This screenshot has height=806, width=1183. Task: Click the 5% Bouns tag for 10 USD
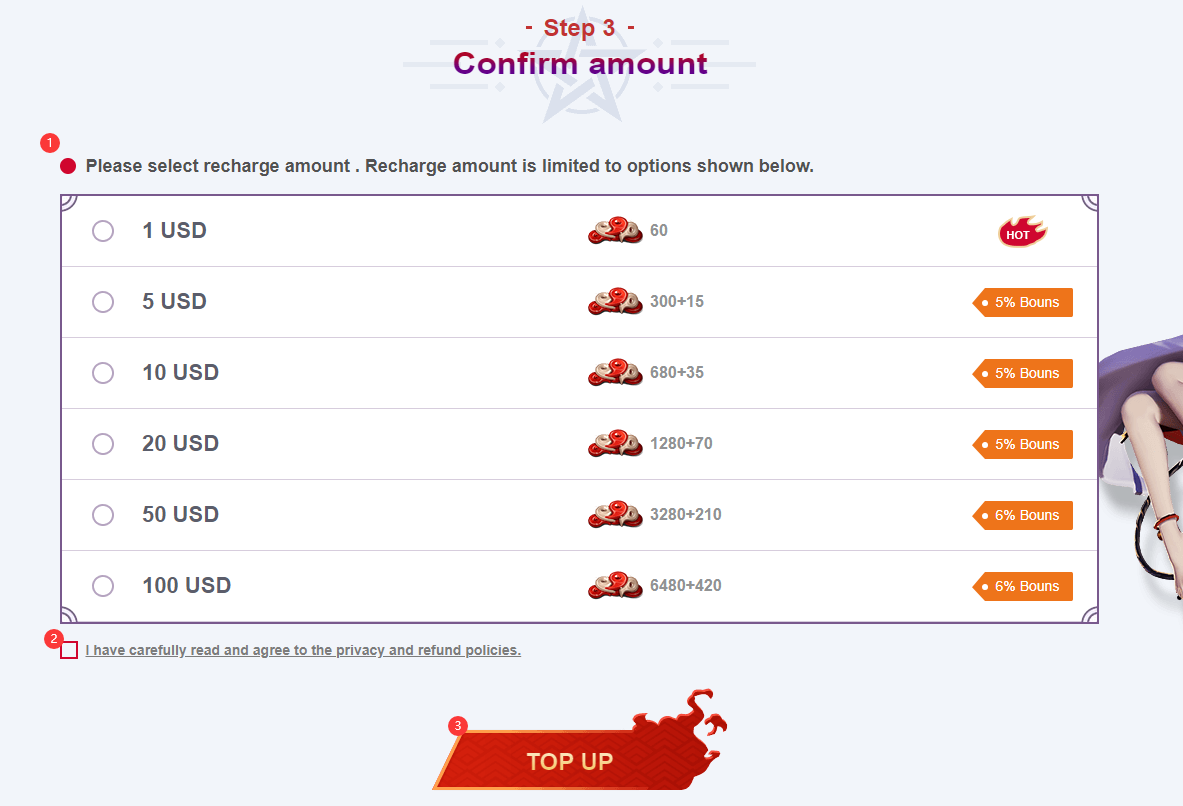[1022, 373]
